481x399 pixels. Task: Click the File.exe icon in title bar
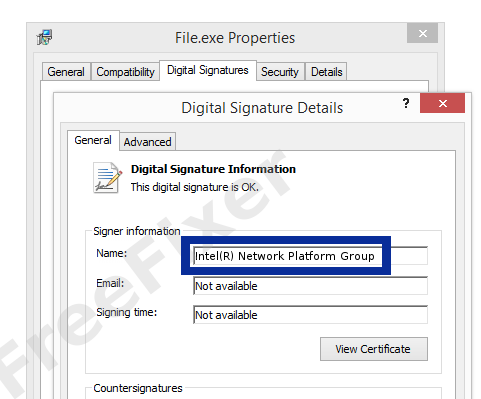pos(44,37)
